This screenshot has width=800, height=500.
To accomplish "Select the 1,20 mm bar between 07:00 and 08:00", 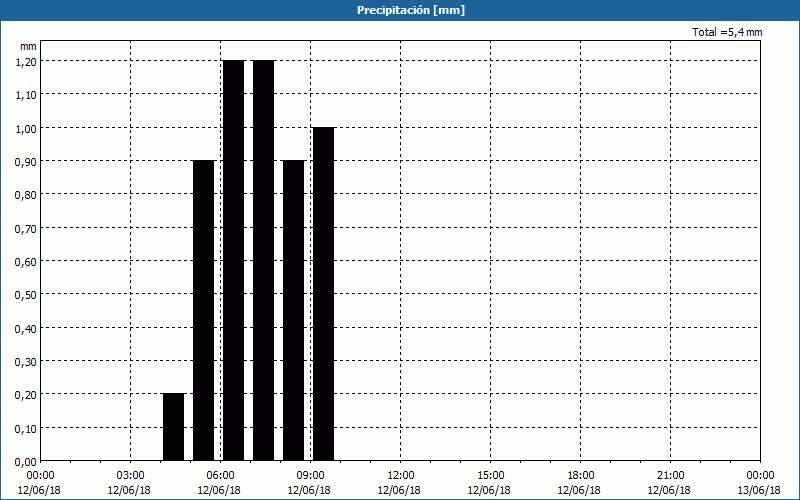I will click(264, 261).
